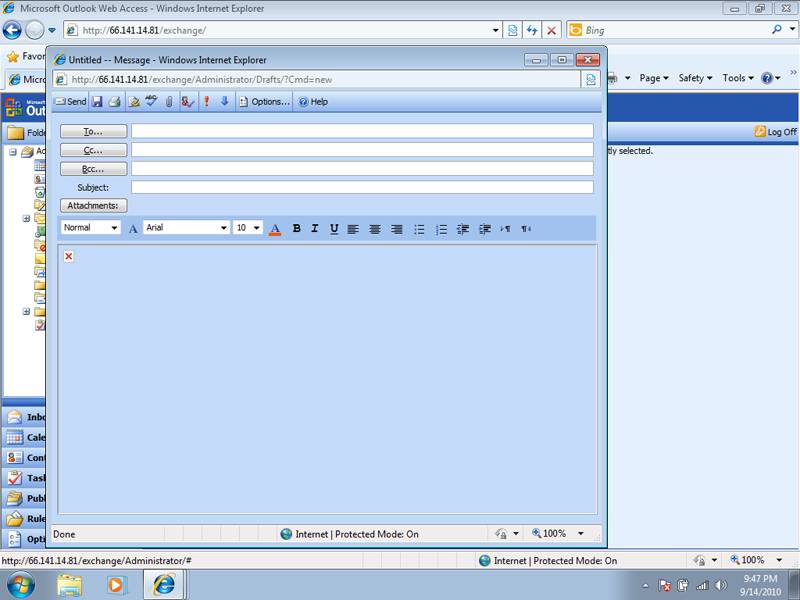
Task: Open the To recipients picker
Action: click(x=93, y=130)
